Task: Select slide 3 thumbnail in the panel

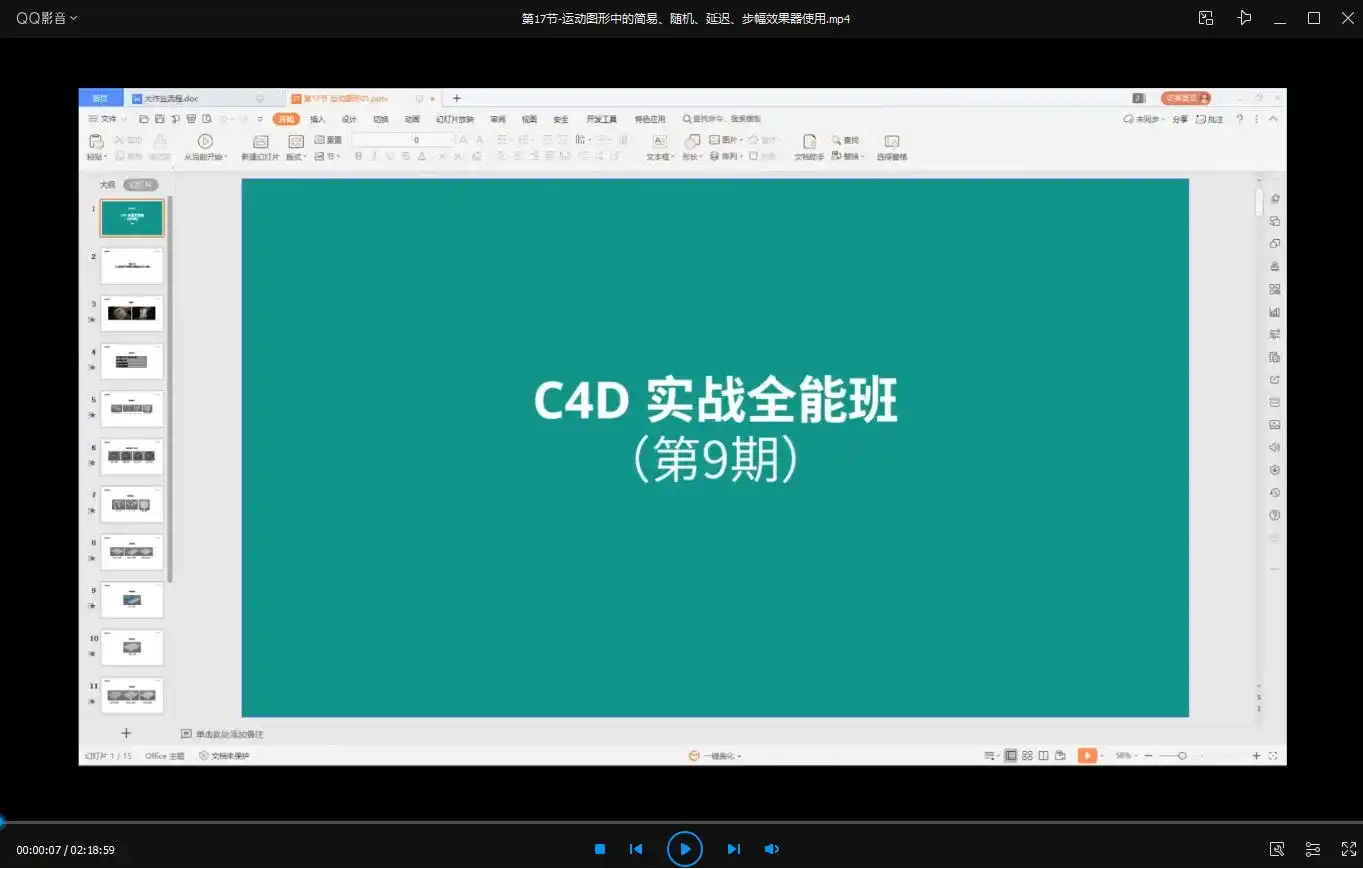Action: point(131,313)
